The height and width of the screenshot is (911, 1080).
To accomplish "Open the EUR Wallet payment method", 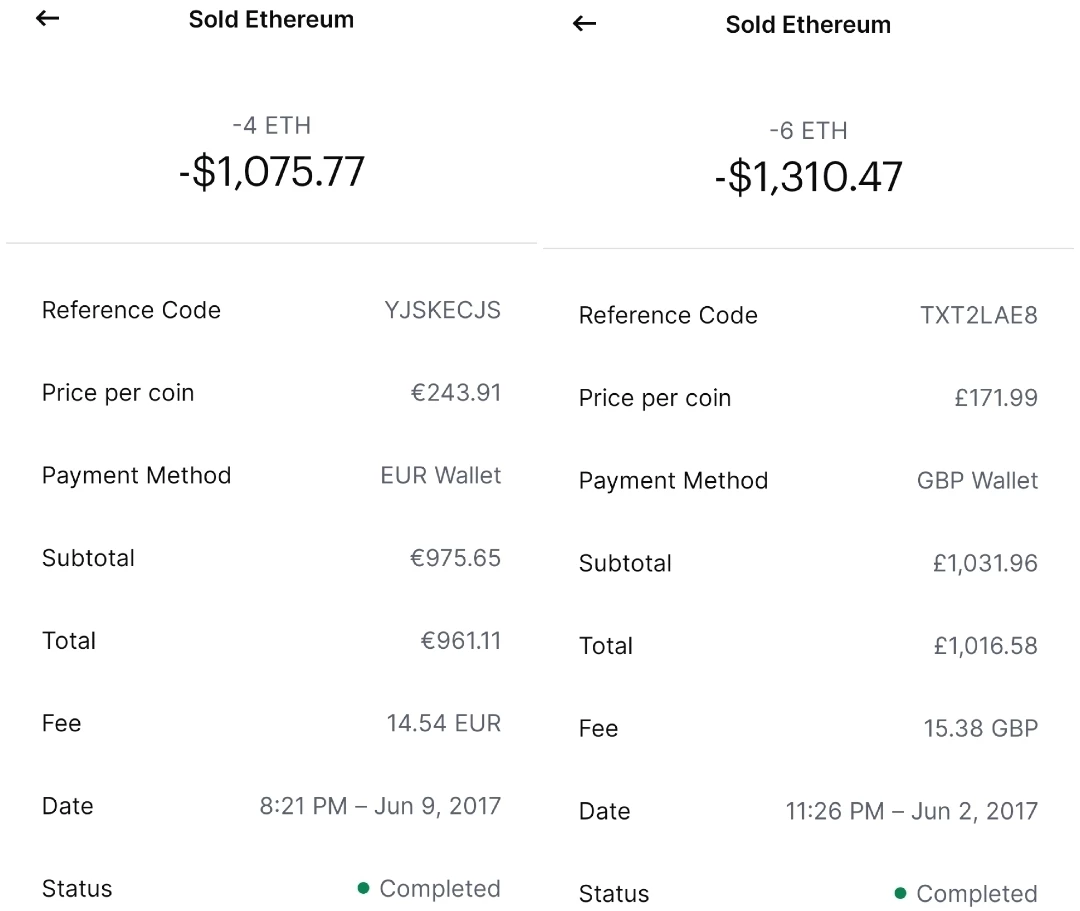I will click(441, 476).
